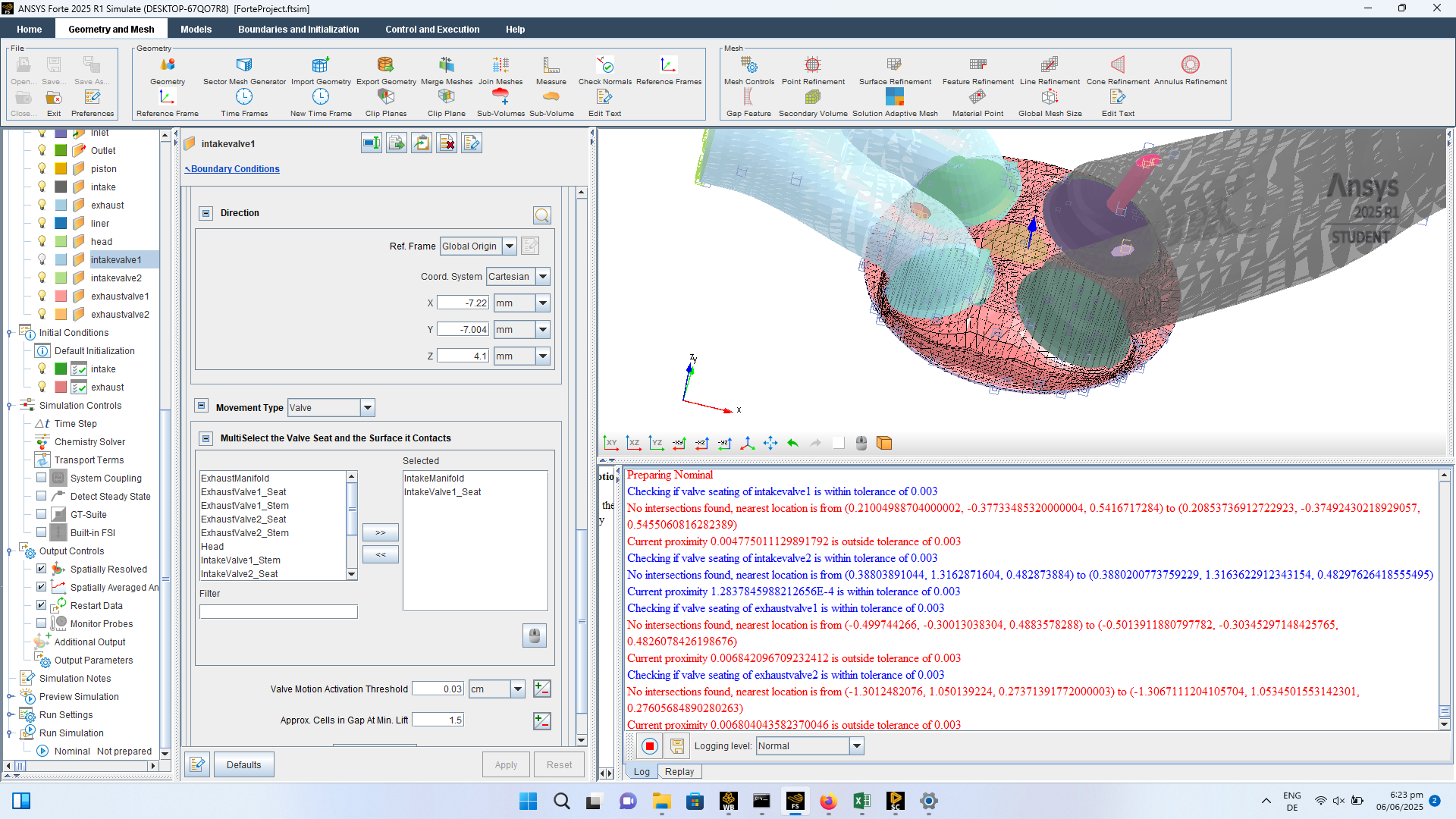This screenshot has height=819, width=1456.
Task: Open the X unit mm dropdown
Action: coord(543,303)
